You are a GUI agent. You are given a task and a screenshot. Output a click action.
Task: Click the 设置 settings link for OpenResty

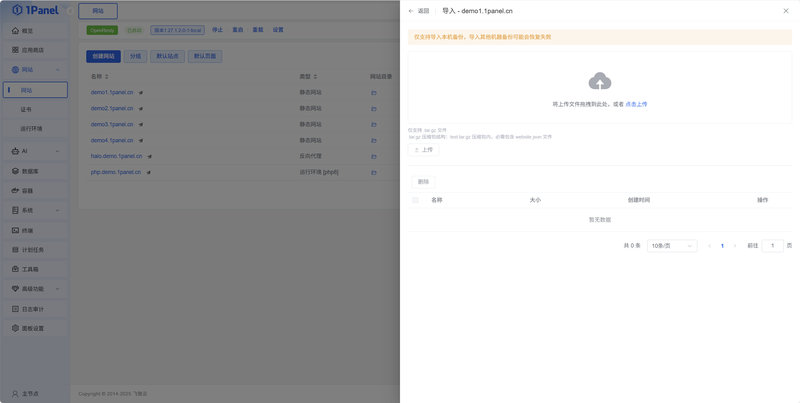tap(278, 30)
